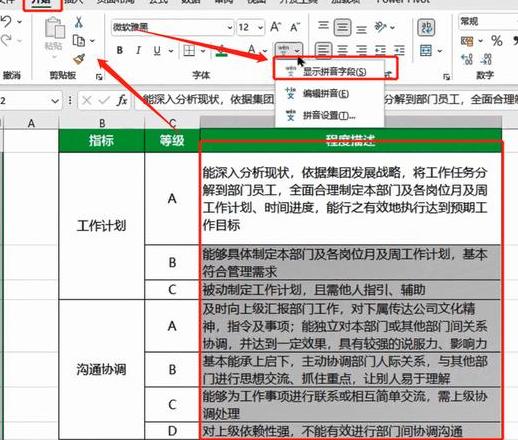Screen dimensions: 518x440
Task: Open the font name dropdown
Action: click(x=230, y=27)
